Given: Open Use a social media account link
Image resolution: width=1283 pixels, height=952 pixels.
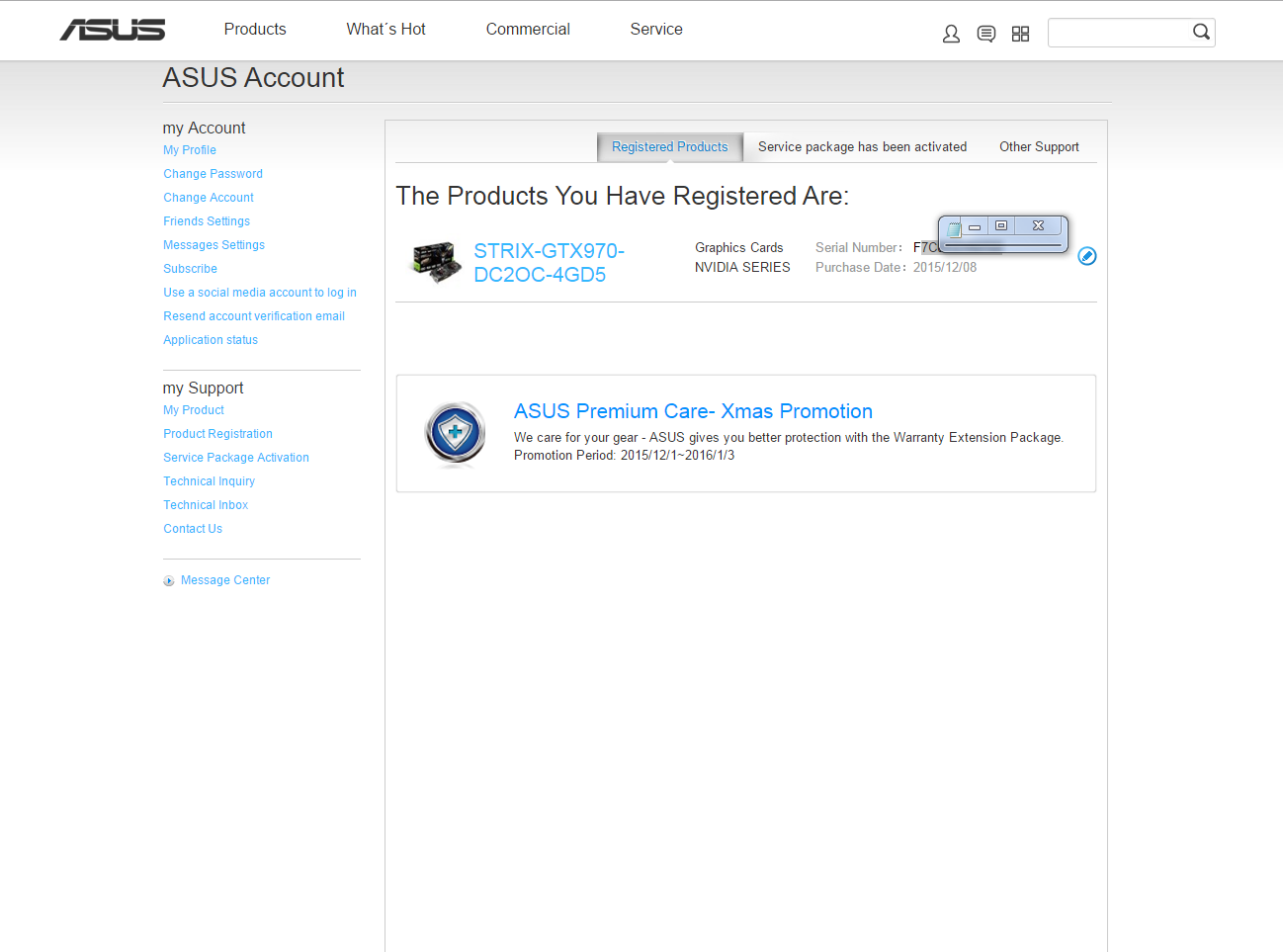Looking at the screenshot, I should pyautogui.click(x=260, y=293).
